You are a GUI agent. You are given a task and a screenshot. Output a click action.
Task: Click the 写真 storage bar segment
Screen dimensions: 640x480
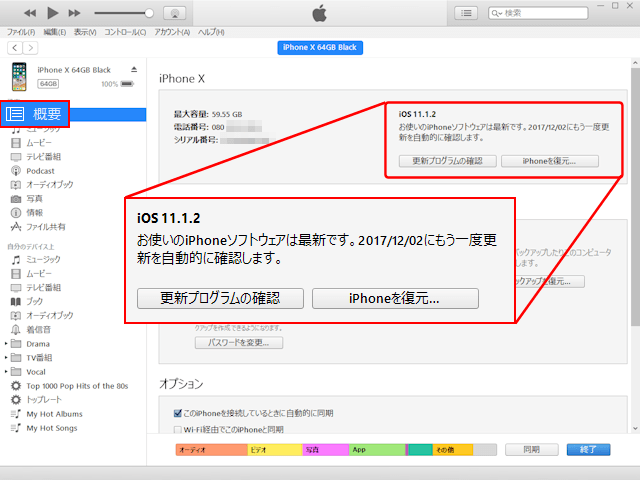(325, 450)
